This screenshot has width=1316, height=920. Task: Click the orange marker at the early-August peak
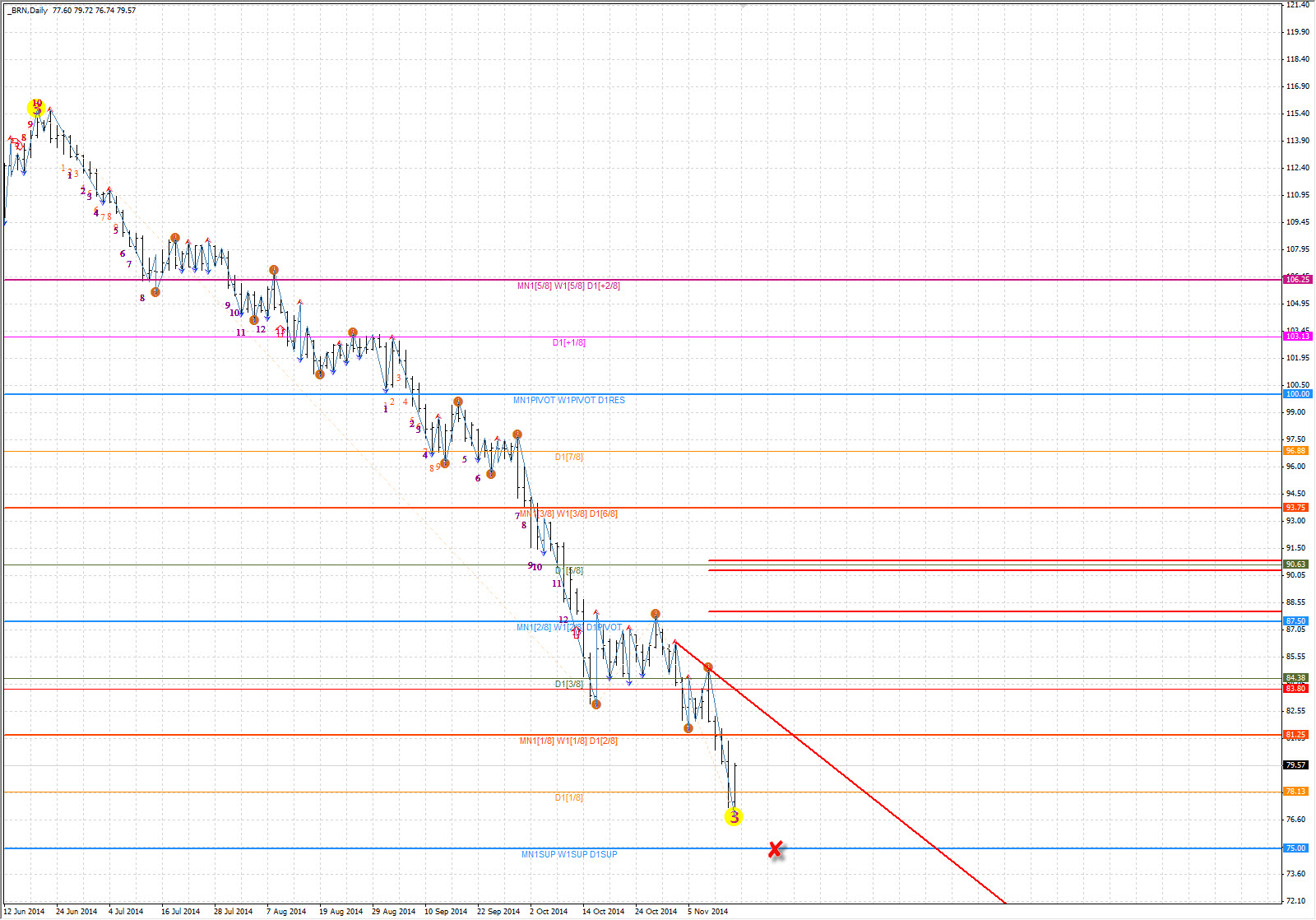tap(274, 270)
